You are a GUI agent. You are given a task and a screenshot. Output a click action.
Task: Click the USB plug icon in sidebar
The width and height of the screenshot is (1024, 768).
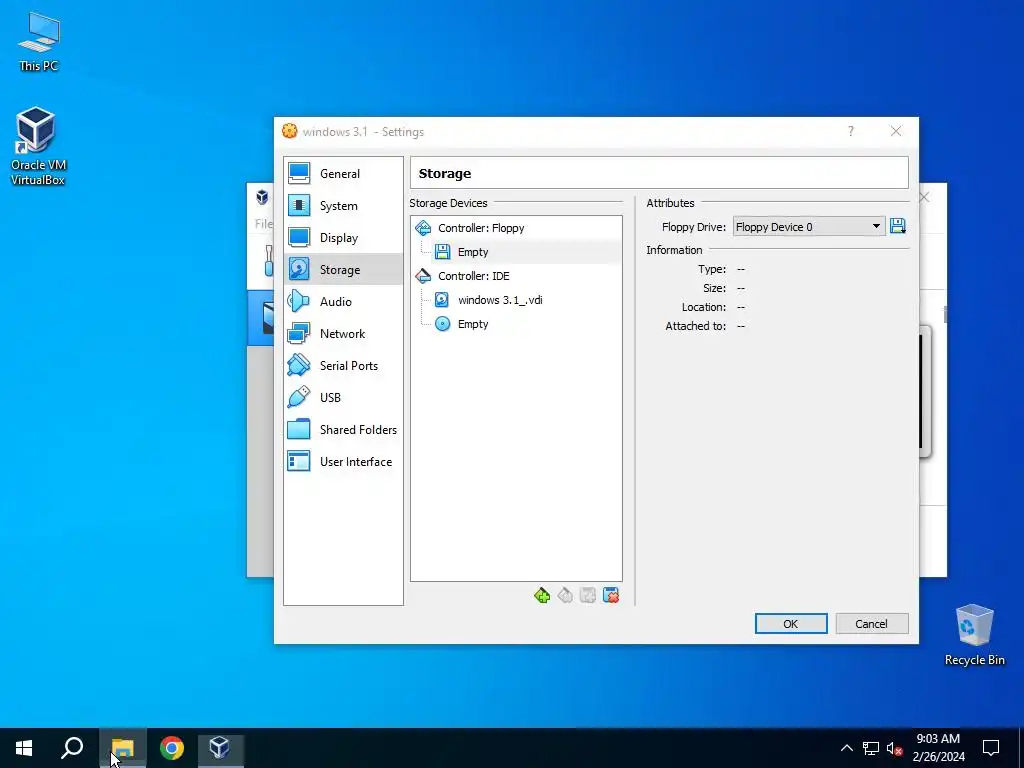[x=298, y=397]
